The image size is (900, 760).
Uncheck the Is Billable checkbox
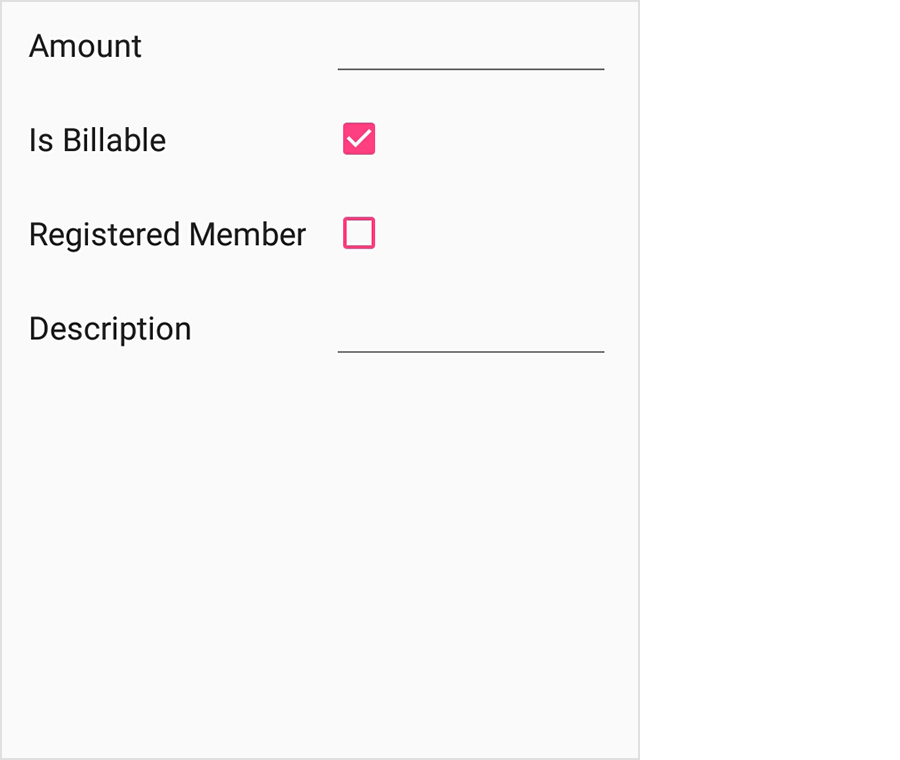359,139
